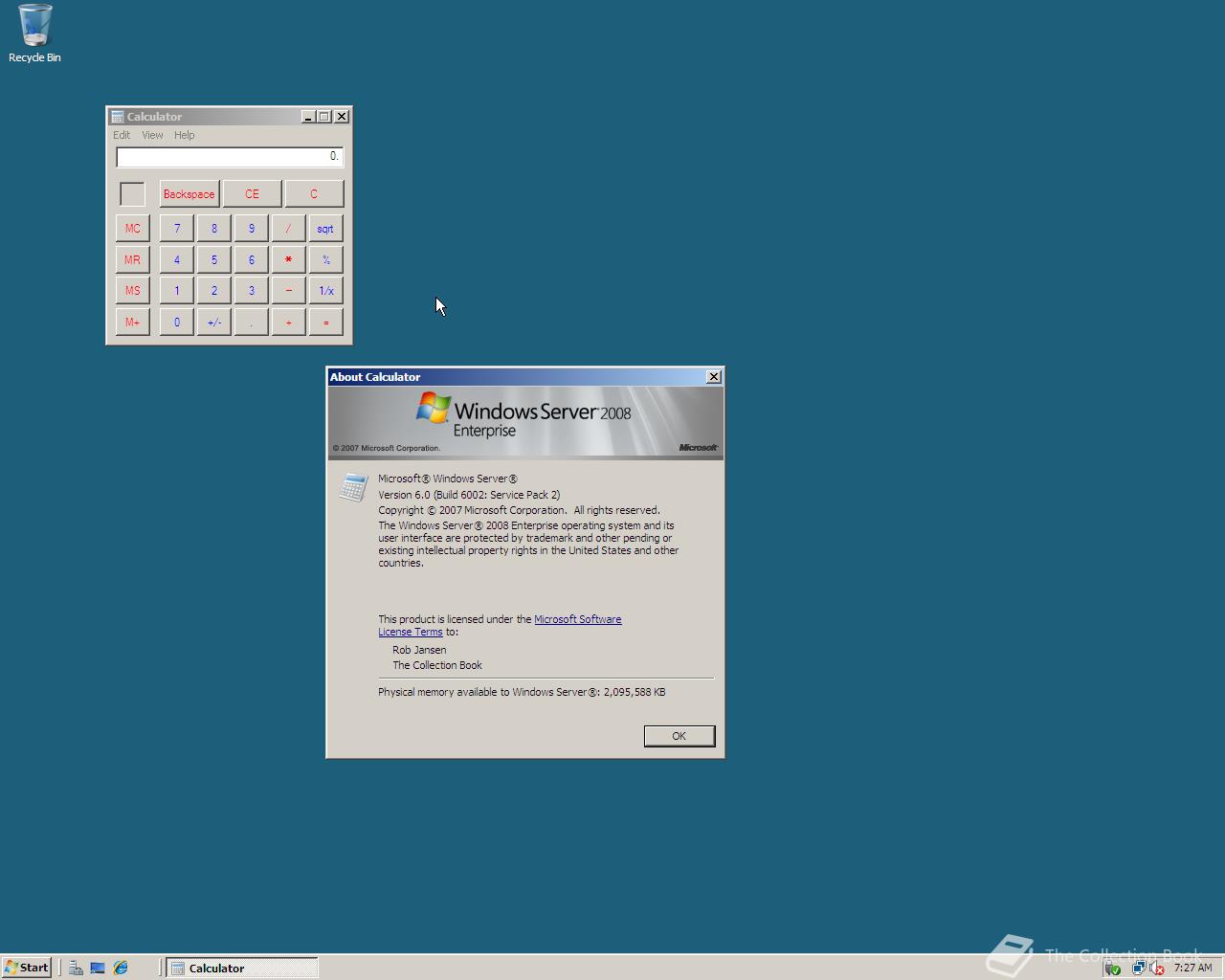Click the Show Desktop quick launch icon
1225x980 pixels.
98,968
